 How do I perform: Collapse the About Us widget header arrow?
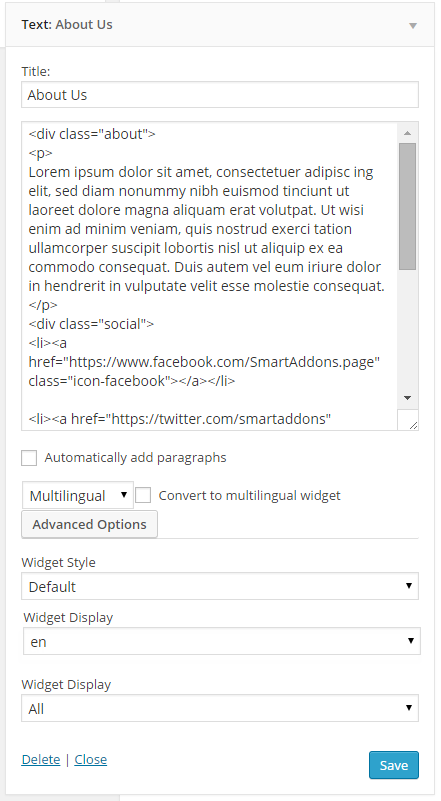[x=413, y=26]
